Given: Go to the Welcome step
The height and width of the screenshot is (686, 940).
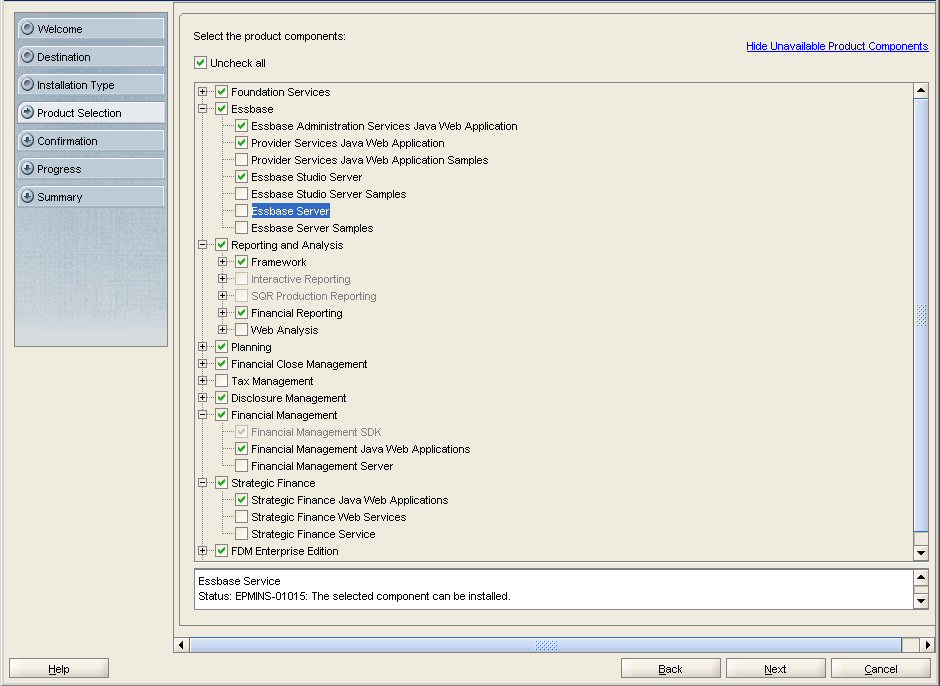Looking at the screenshot, I should tap(91, 28).
